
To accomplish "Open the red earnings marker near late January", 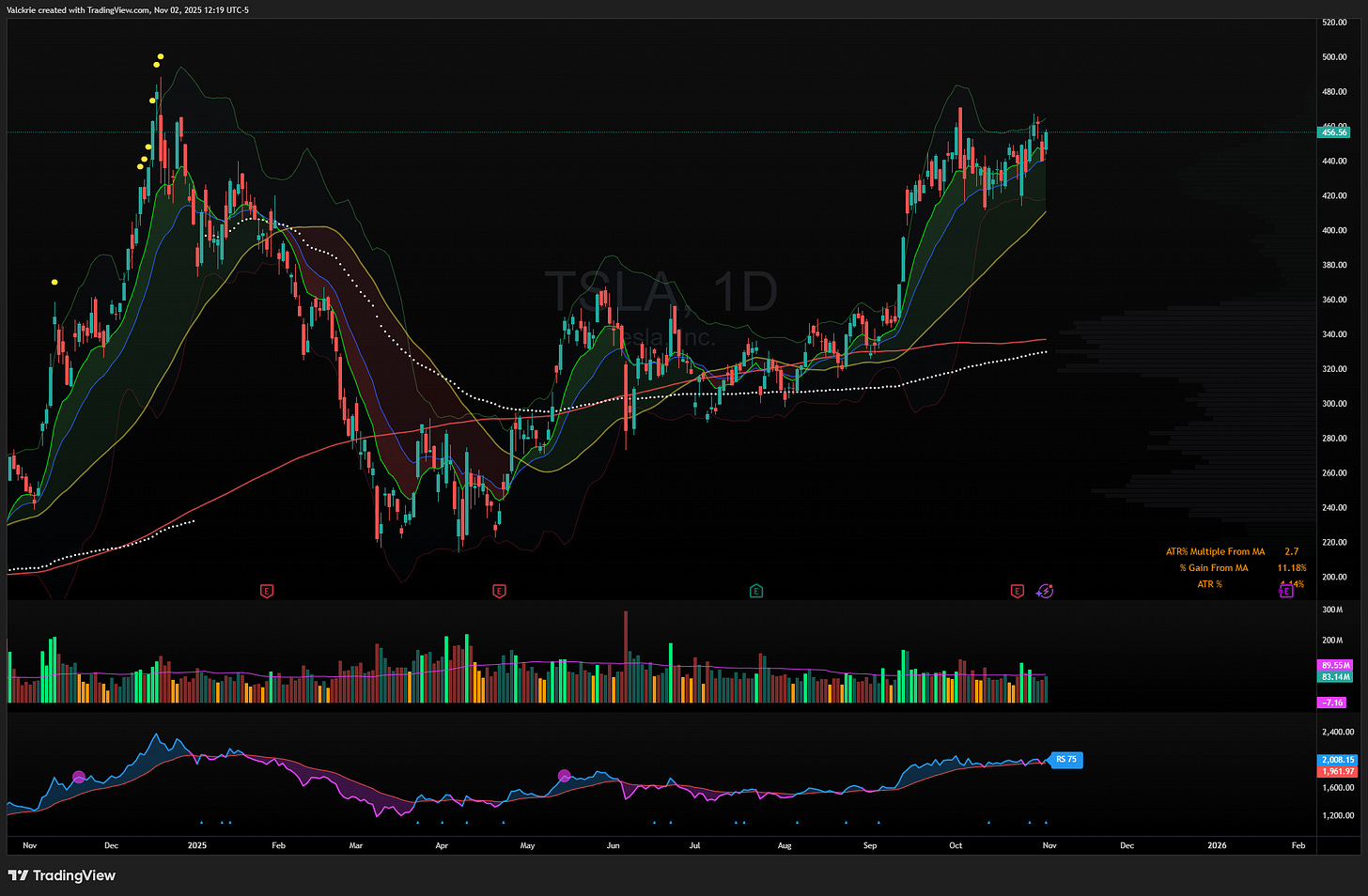I will pyautogui.click(x=267, y=591).
